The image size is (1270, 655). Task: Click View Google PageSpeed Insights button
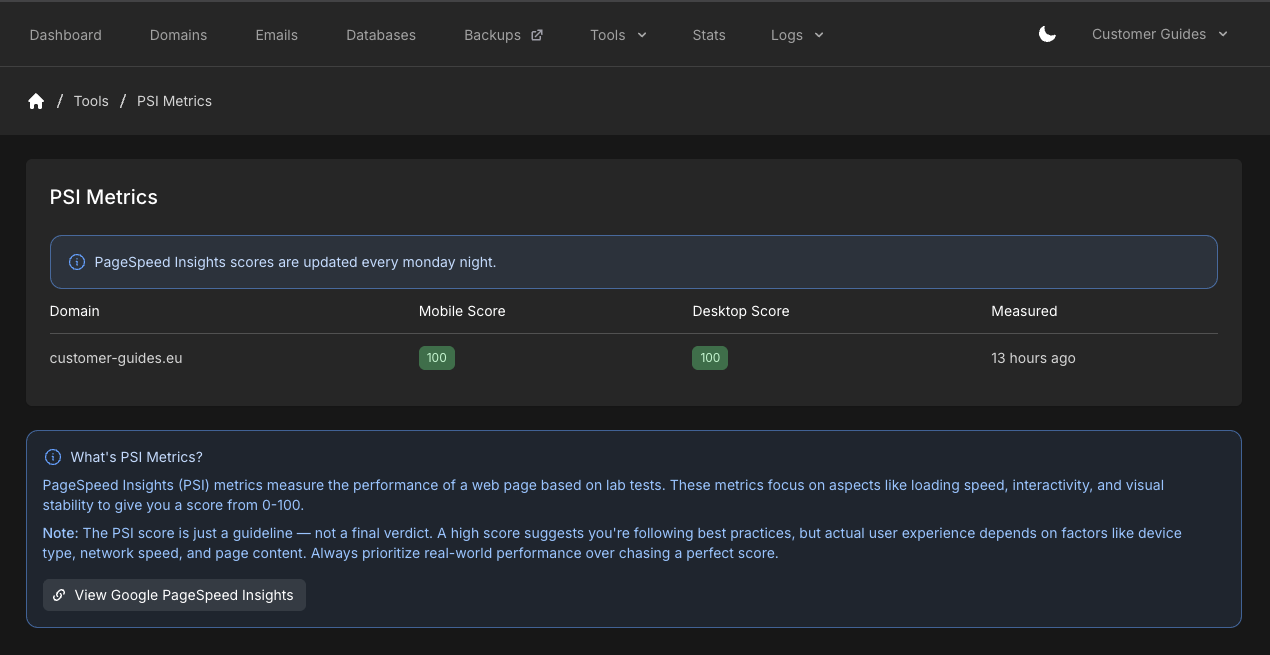(x=174, y=595)
